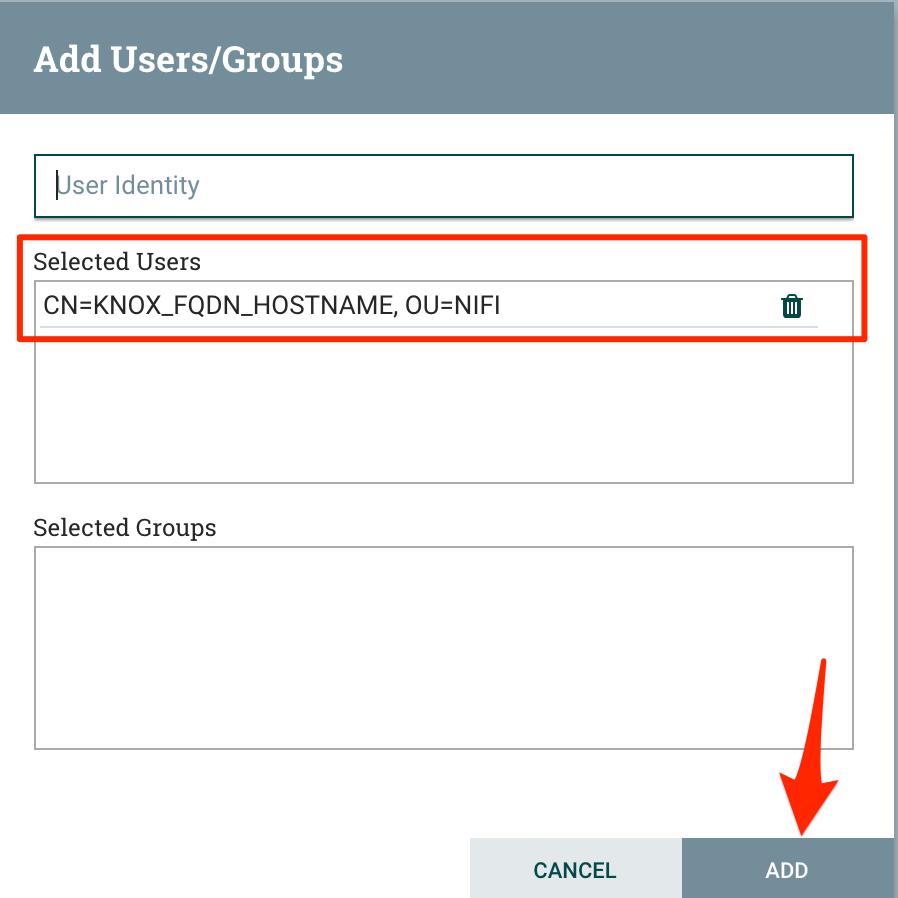Viewport: 898px width, 898px height.
Task: Place cursor in User Identity text box
Action: 443,186
